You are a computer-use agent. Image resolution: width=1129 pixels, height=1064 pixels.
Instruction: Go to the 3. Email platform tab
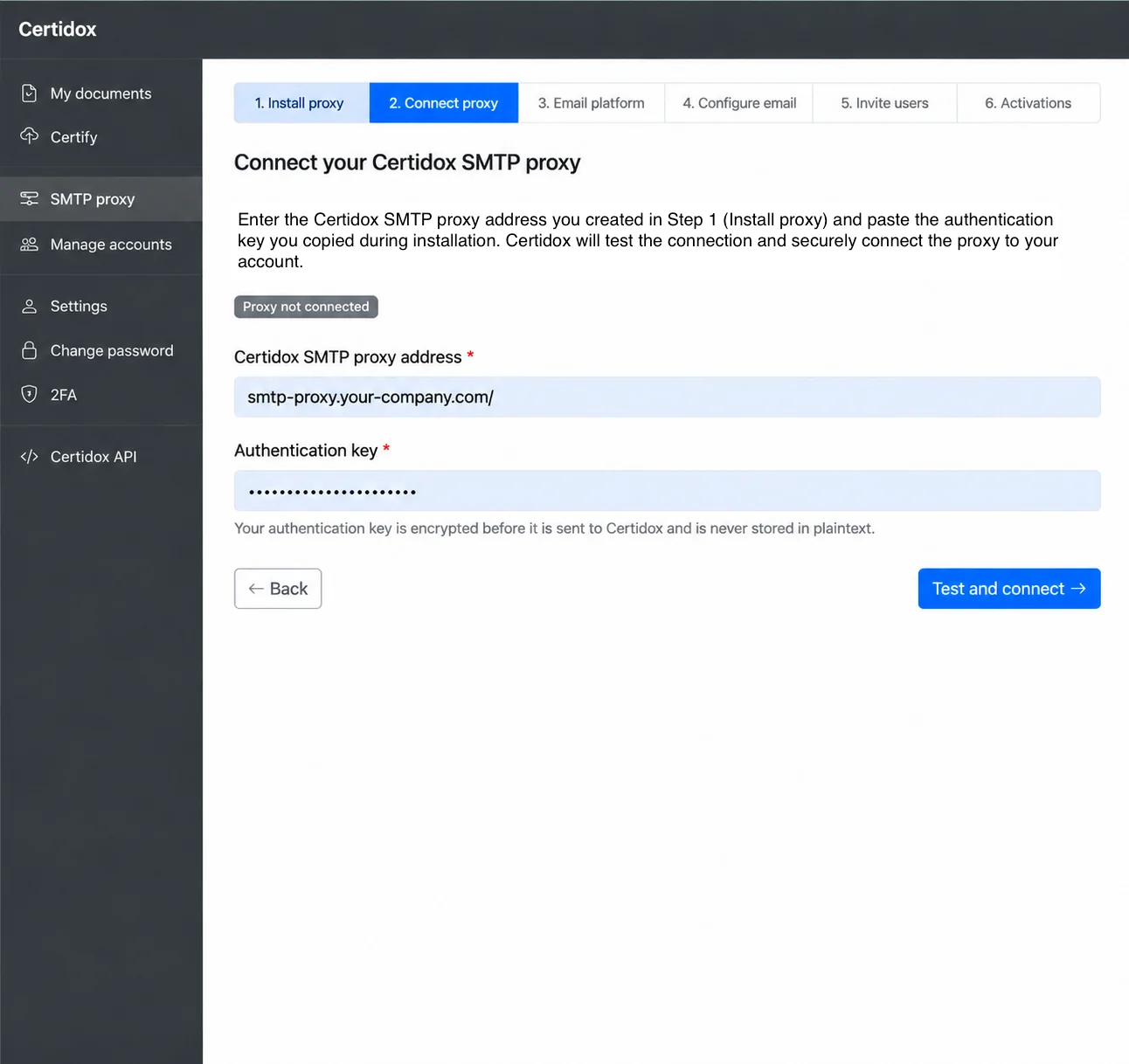pos(592,103)
